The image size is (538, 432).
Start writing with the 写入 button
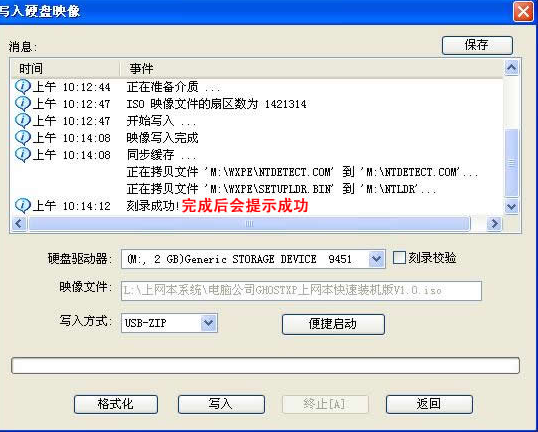221,404
